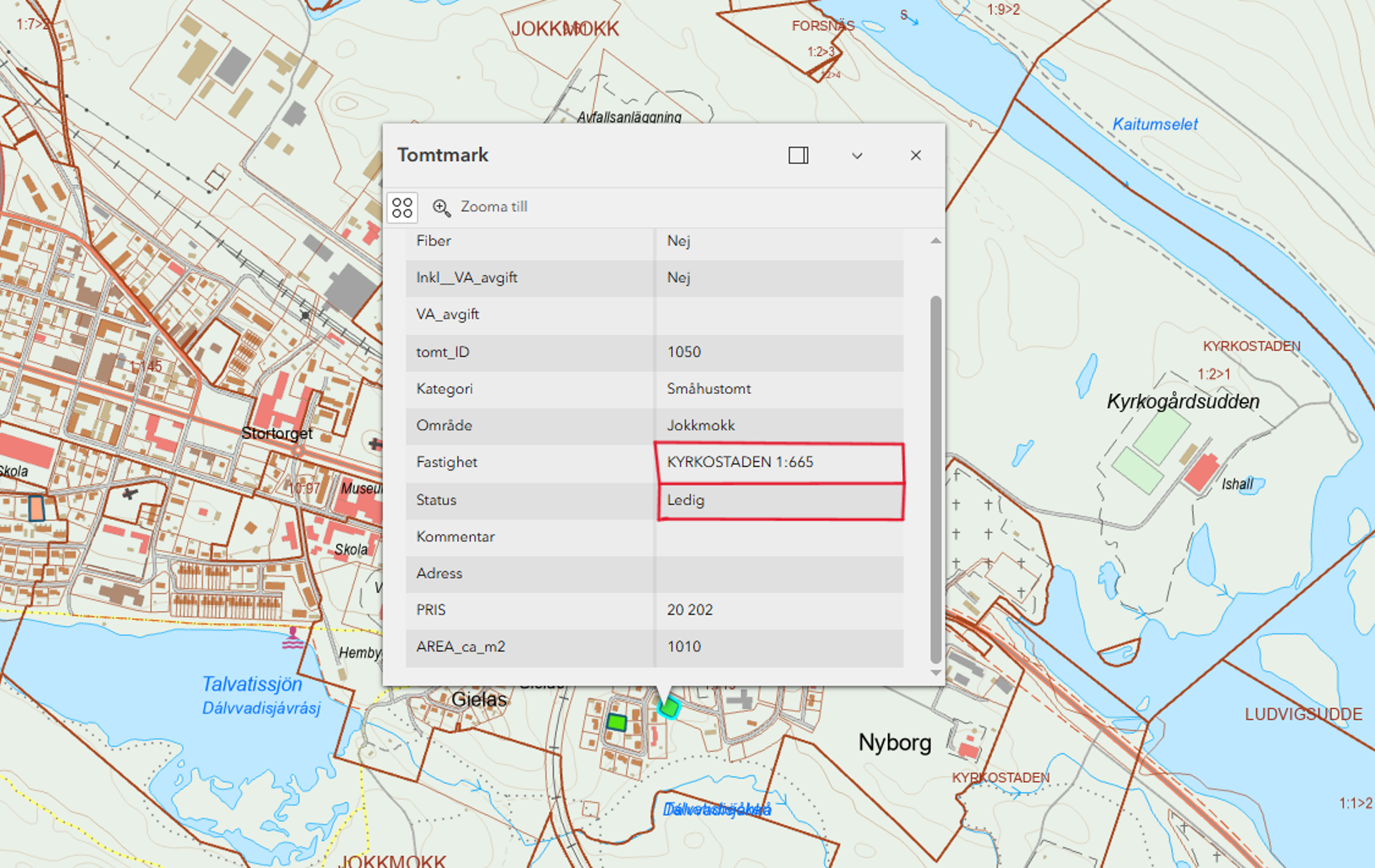Collapse the Tomtmark popup with chevron
The width and height of the screenshot is (1375, 868).
click(857, 155)
